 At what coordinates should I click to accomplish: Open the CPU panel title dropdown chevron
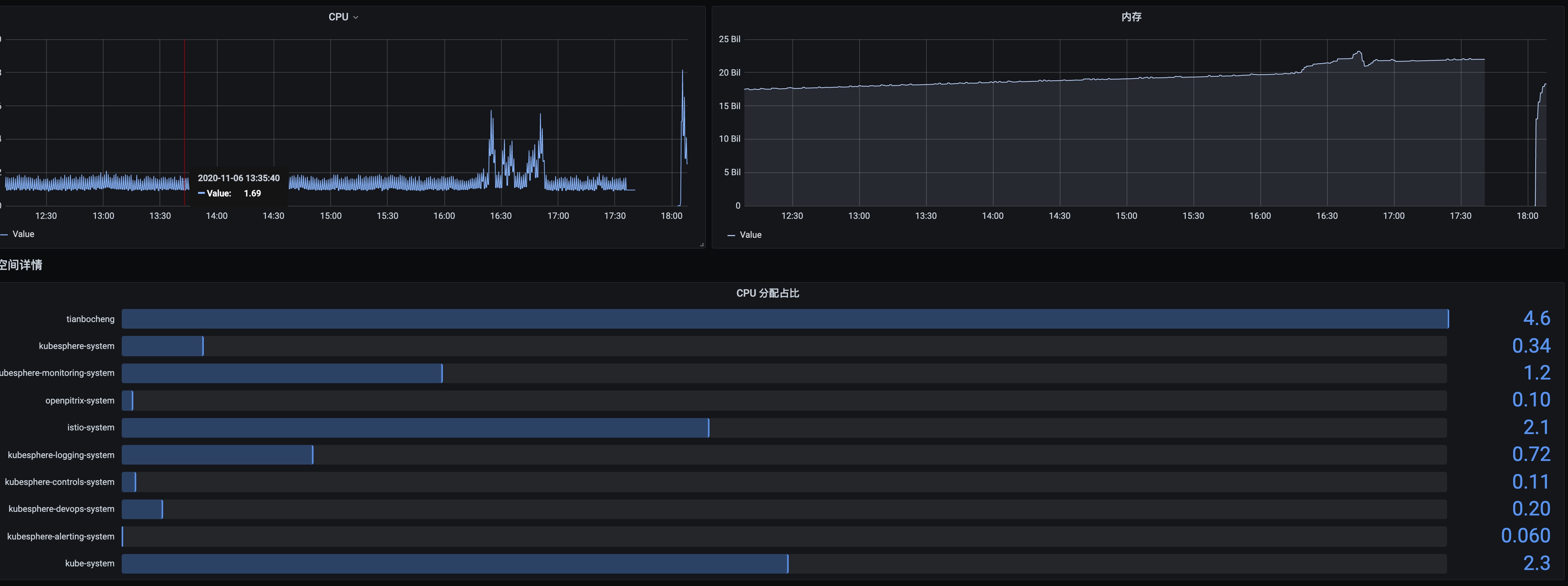point(356,18)
